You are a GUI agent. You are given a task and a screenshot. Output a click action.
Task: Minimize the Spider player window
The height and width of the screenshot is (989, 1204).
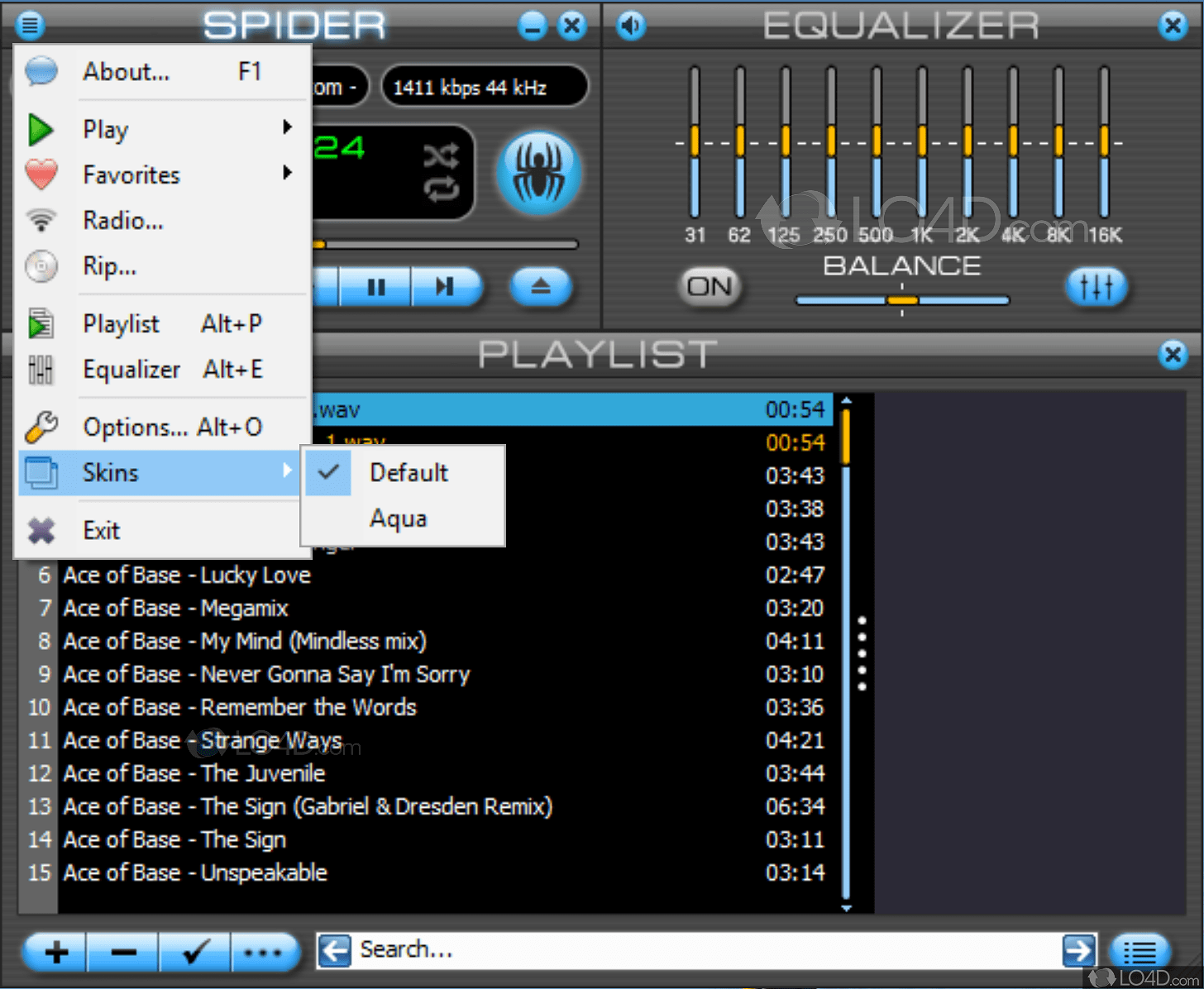tap(533, 26)
